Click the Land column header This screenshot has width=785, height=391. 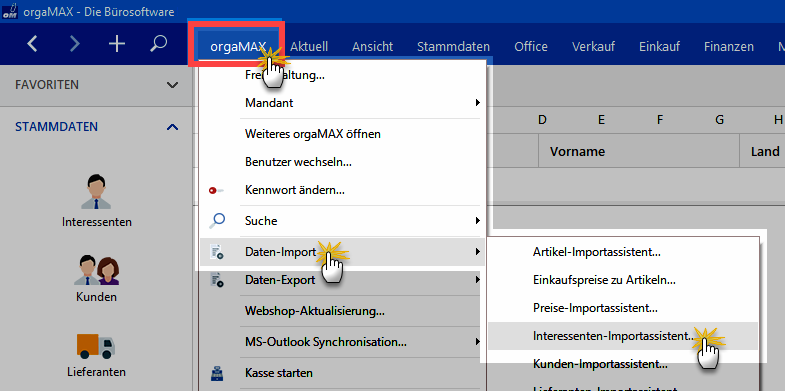click(x=765, y=151)
